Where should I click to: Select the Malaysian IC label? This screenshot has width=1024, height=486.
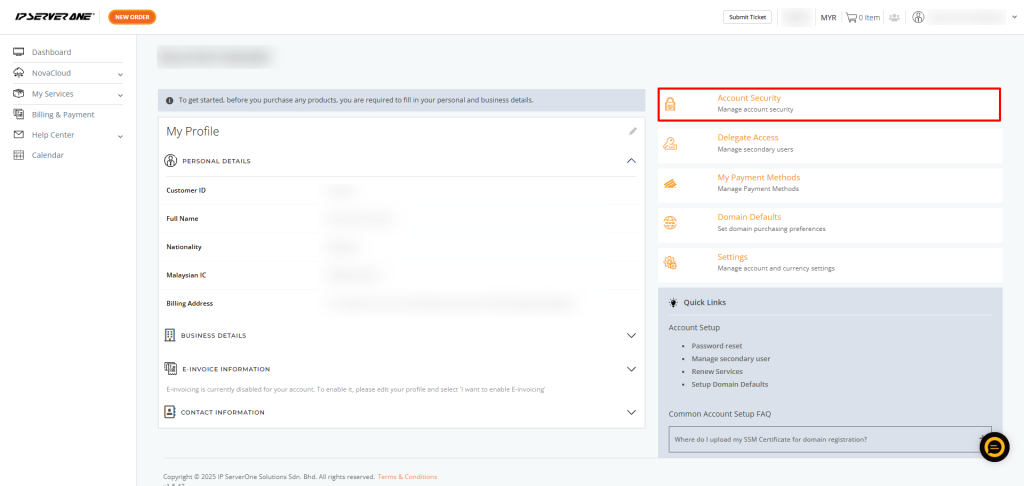(186, 275)
